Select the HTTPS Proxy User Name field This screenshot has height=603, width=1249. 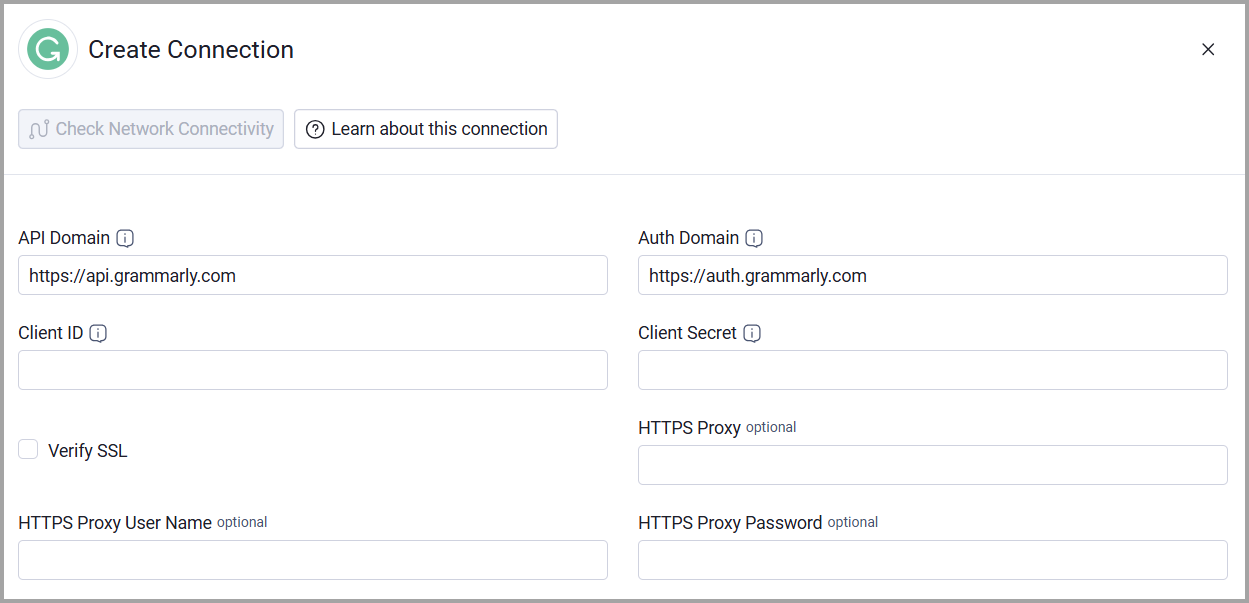pyautogui.click(x=313, y=560)
